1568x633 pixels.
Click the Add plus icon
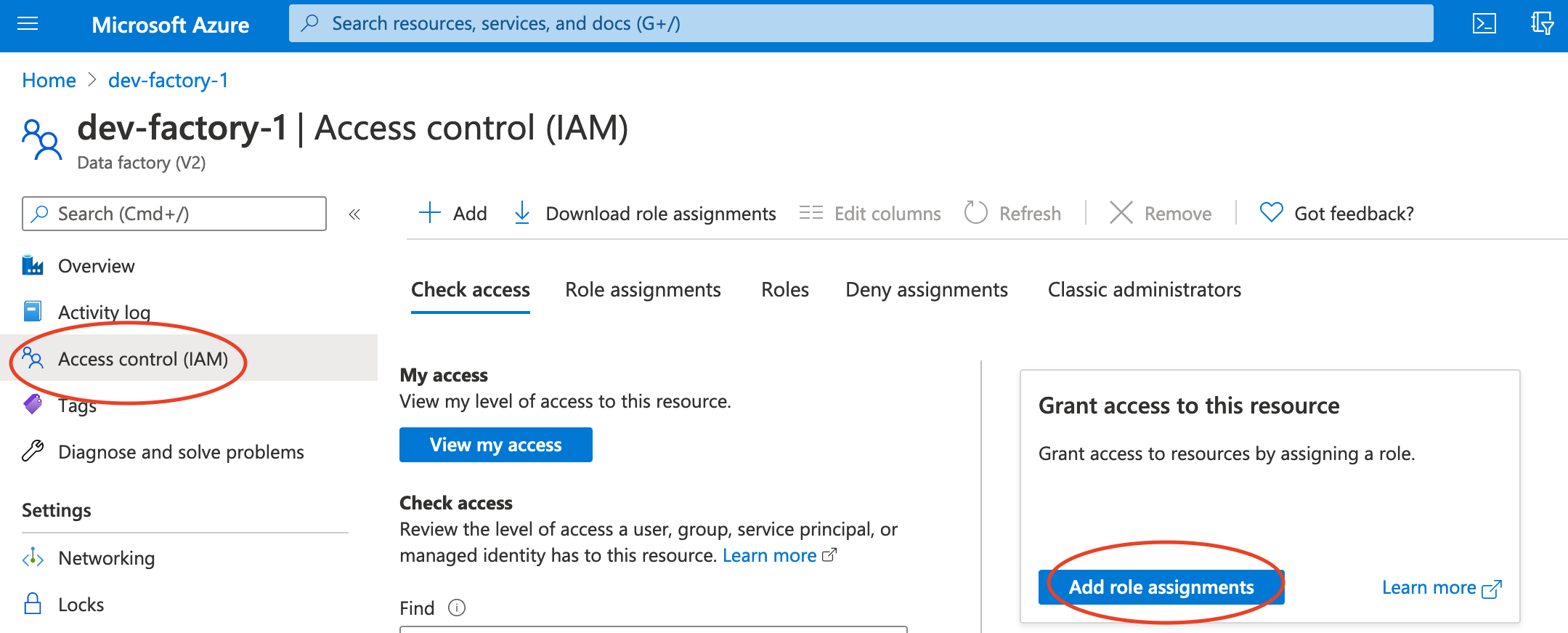(430, 213)
